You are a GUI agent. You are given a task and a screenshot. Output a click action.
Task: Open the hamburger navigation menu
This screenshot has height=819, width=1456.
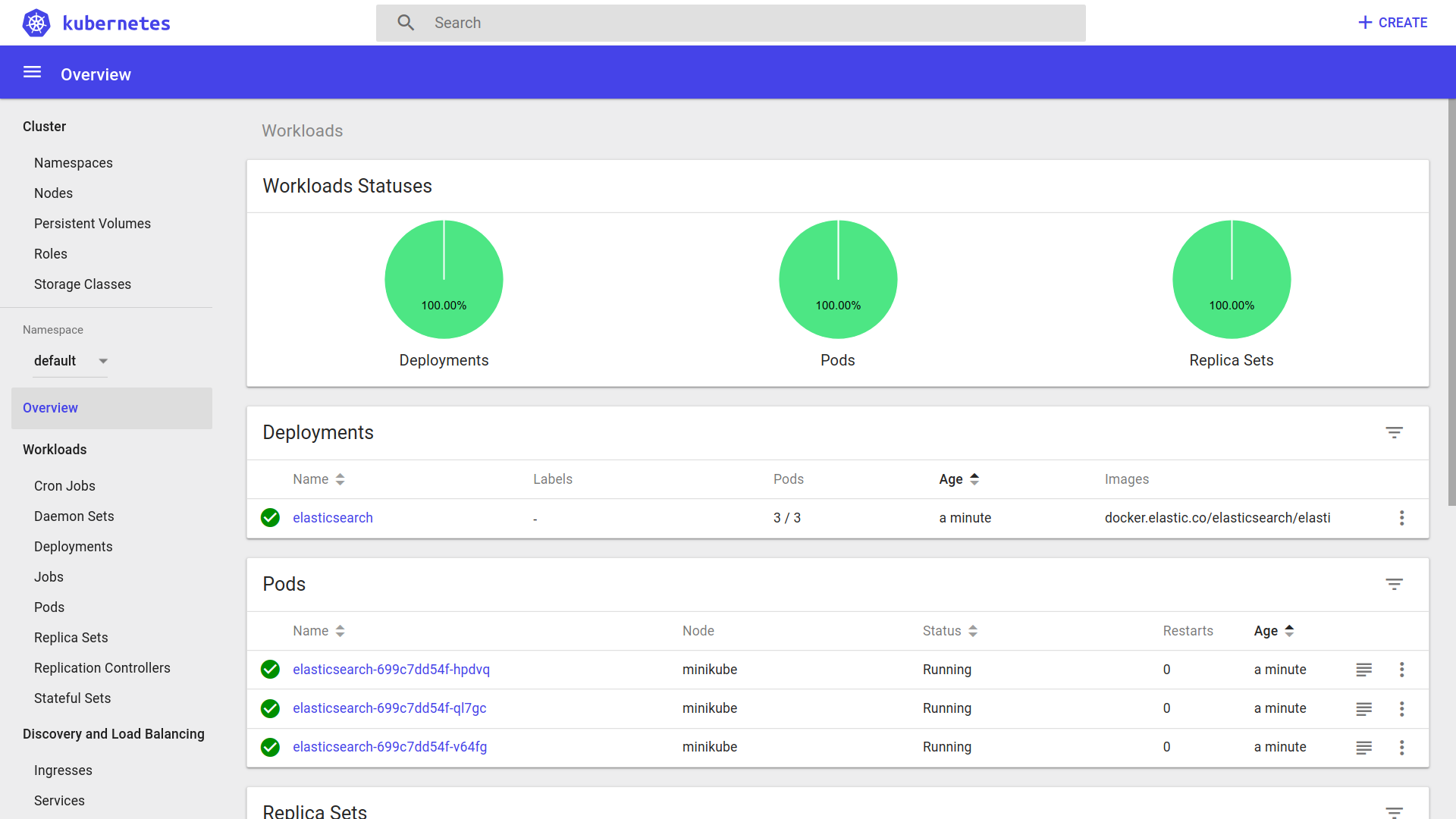click(32, 72)
